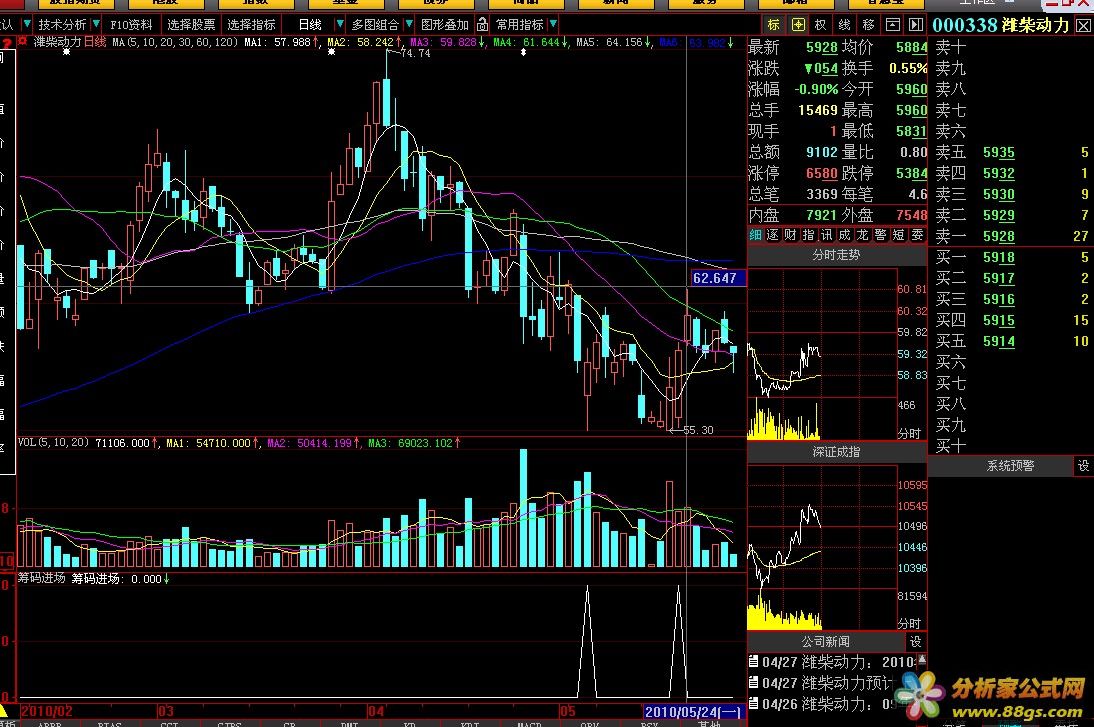Select the 线 line drawing tool
The image size is (1094, 727).
pos(844,24)
